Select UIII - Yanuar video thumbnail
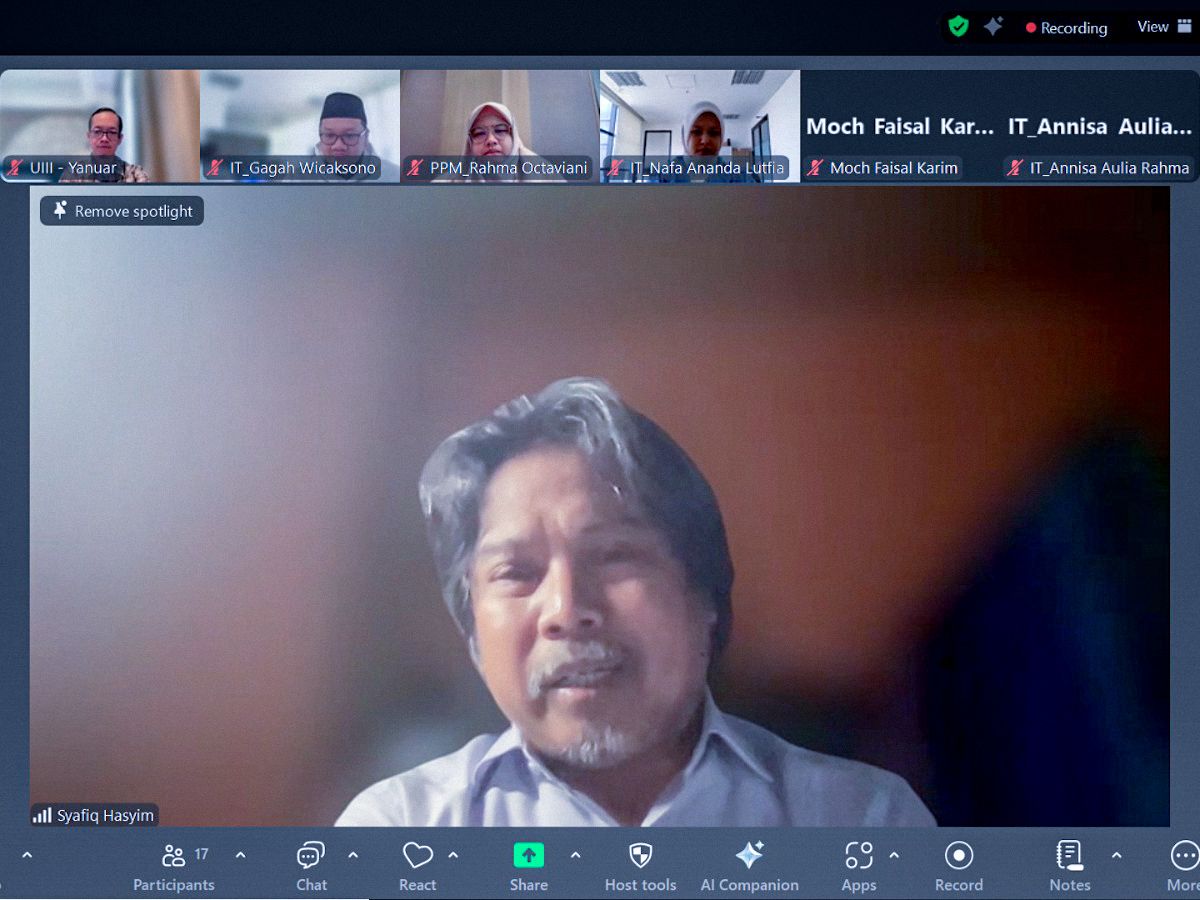This screenshot has height=900, width=1200. (100, 125)
